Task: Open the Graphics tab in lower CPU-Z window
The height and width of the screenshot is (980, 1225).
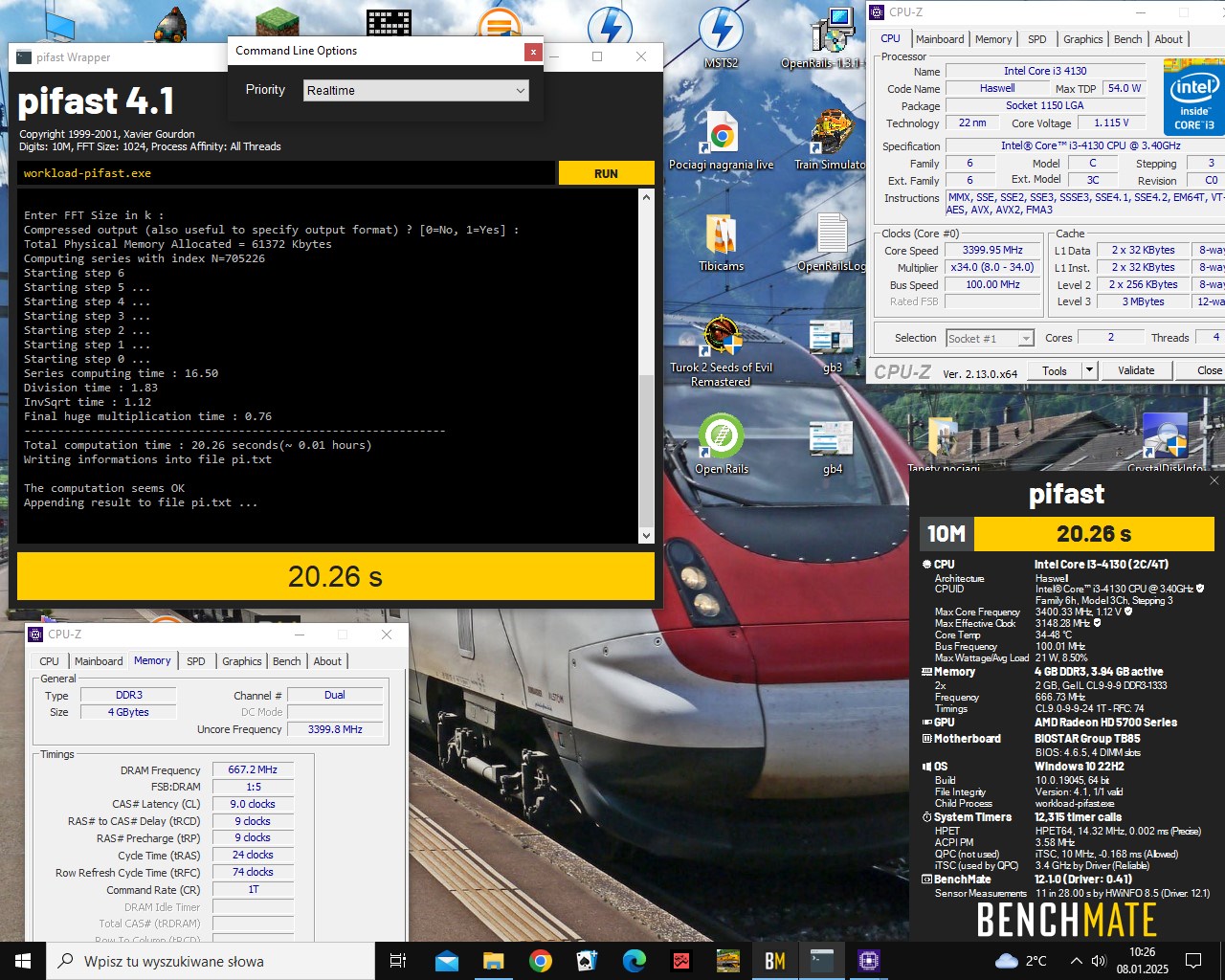Action: 242,661
